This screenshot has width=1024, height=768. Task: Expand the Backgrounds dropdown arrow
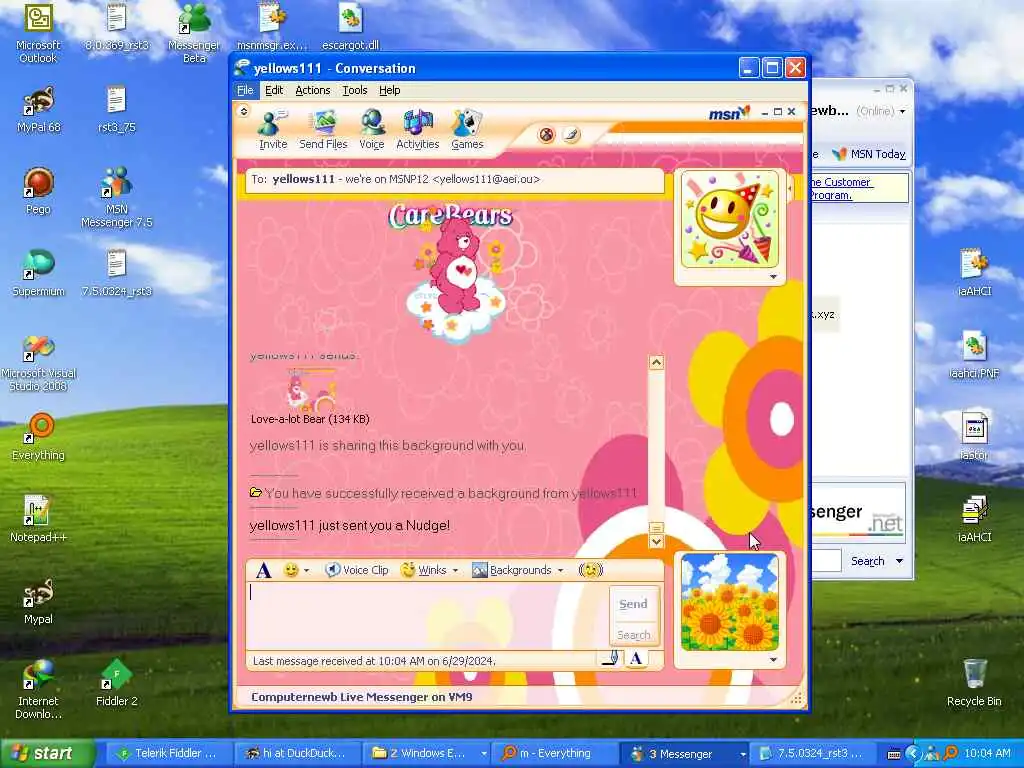pyautogui.click(x=560, y=571)
